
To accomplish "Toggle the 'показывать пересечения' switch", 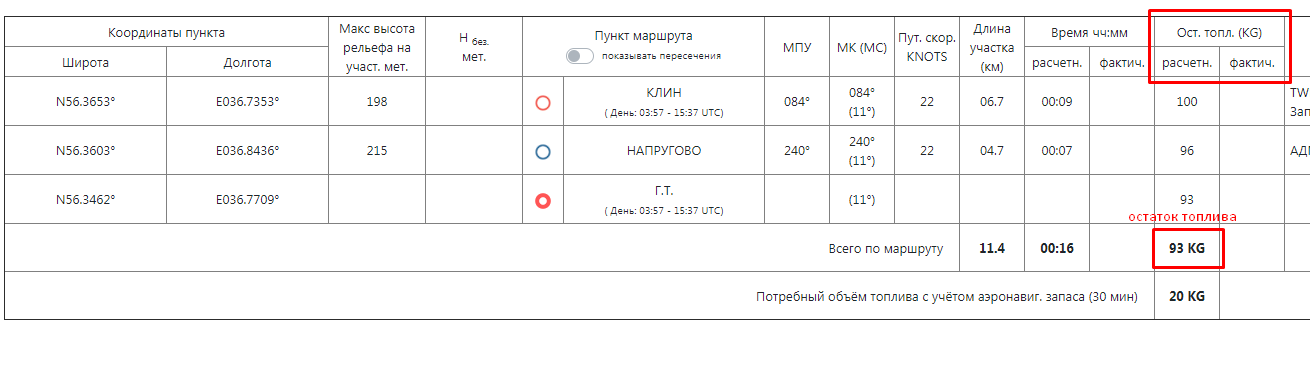I will tap(580, 56).
